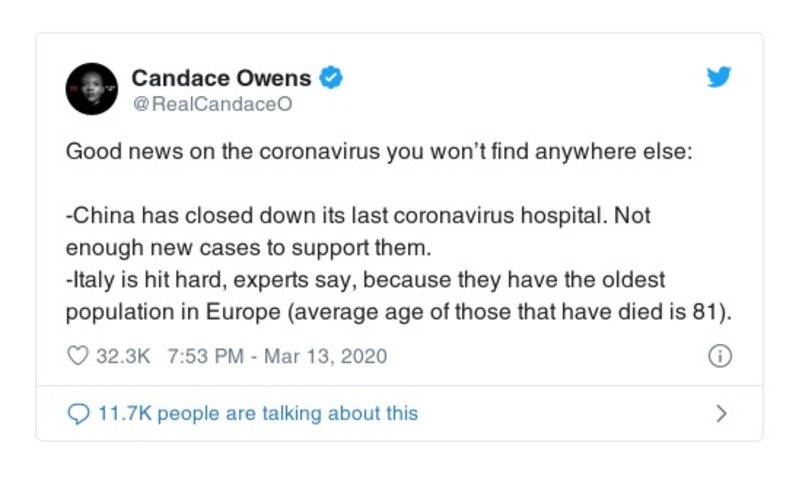View "people are talking about this" link

tap(288, 413)
